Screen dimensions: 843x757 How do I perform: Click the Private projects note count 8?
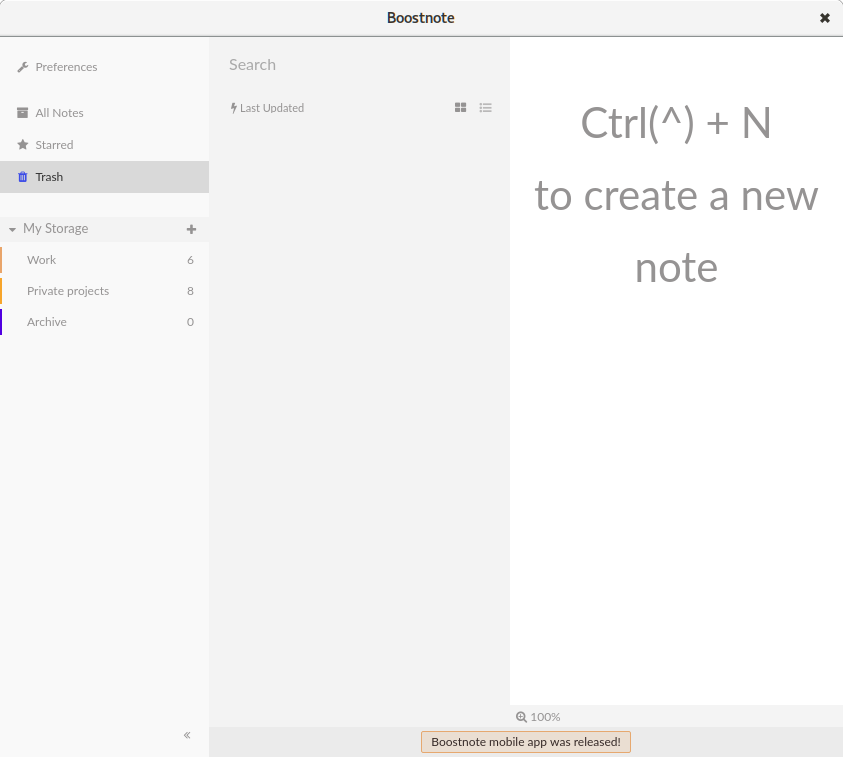click(x=190, y=291)
